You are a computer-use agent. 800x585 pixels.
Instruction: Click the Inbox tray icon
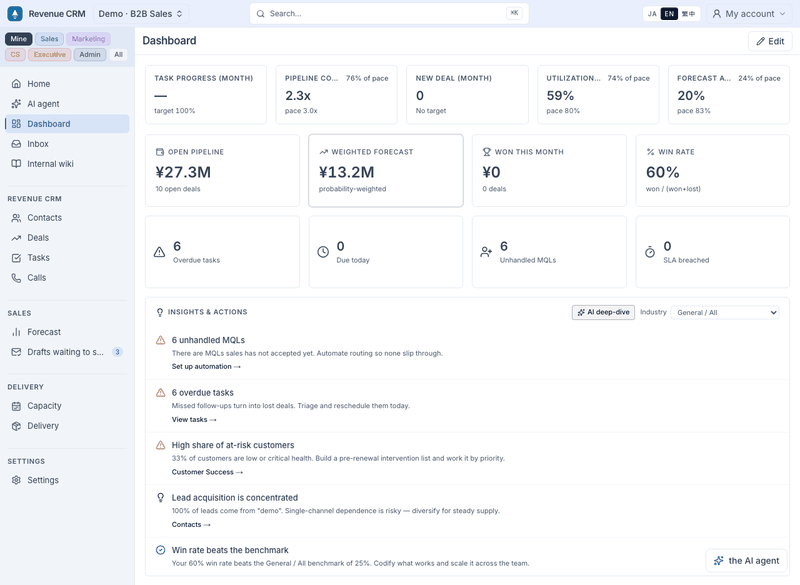(x=16, y=144)
